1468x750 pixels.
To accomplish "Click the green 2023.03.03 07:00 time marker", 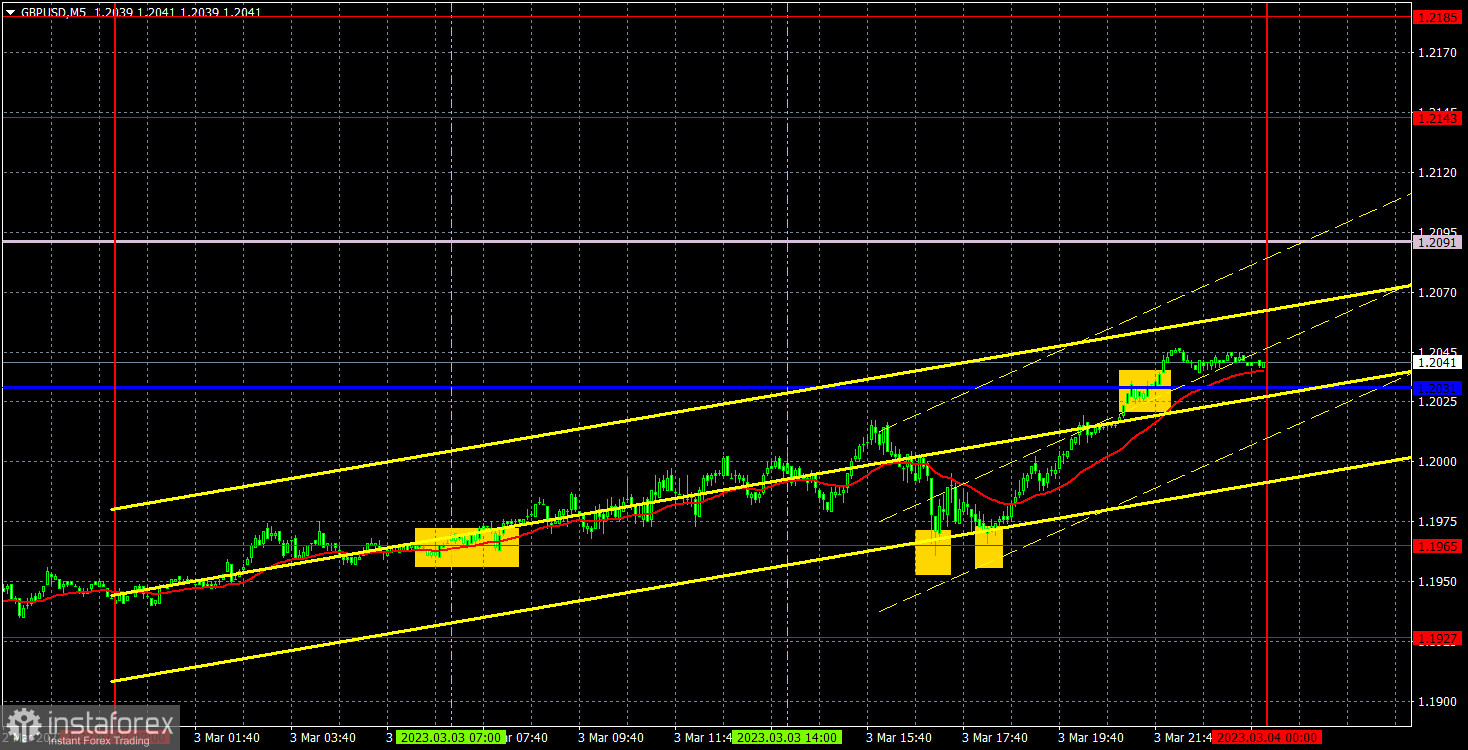I will point(450,737).
